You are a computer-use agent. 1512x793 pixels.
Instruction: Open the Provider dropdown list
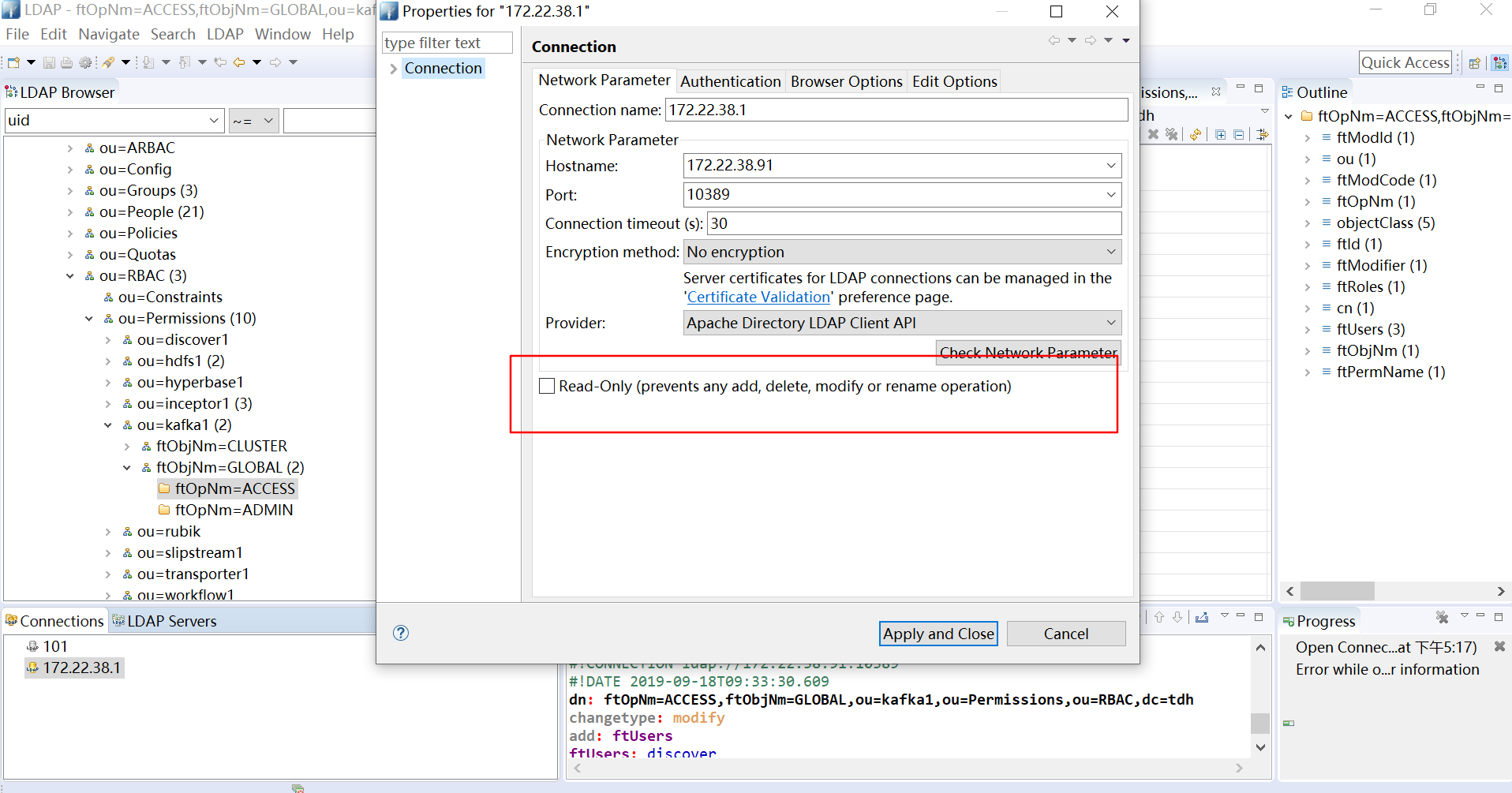901,323
